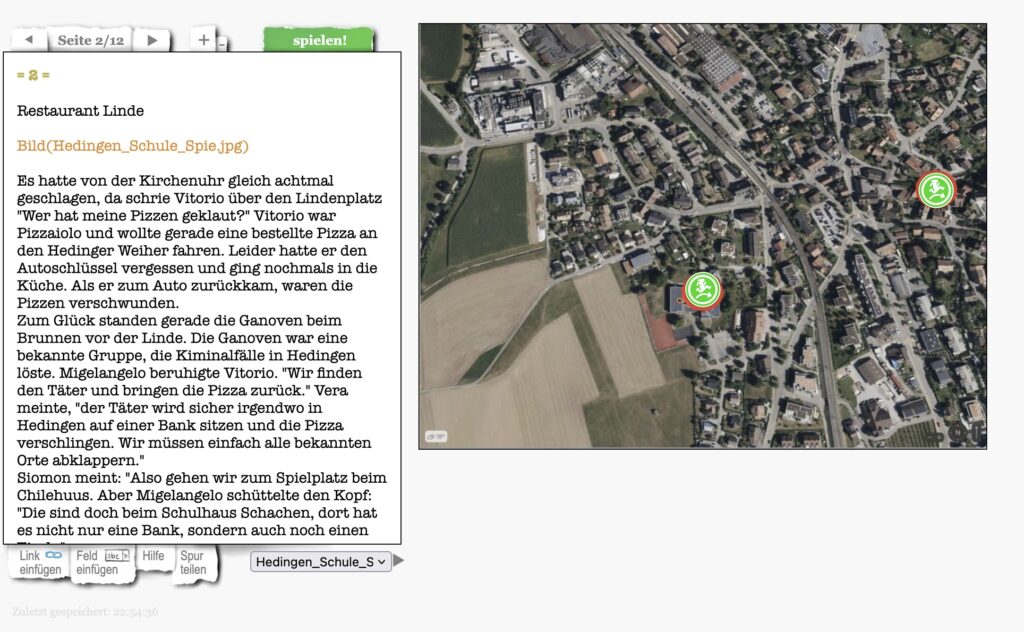Add a new page with plus button
Screen dimensions: 1024x632
coord(203,40)
